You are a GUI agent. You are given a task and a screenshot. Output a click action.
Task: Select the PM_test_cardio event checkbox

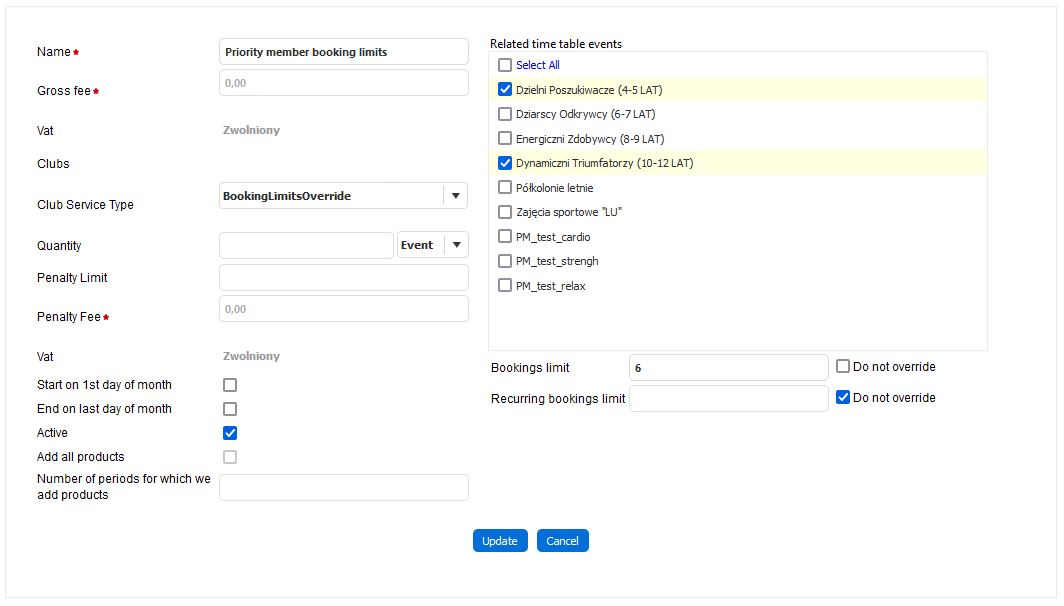click(505, 237)
